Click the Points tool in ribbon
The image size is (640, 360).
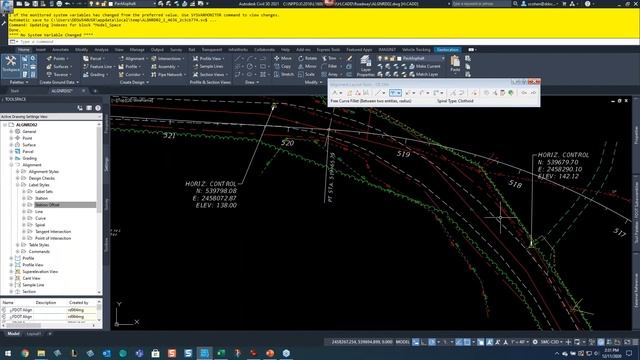[59, 58]
